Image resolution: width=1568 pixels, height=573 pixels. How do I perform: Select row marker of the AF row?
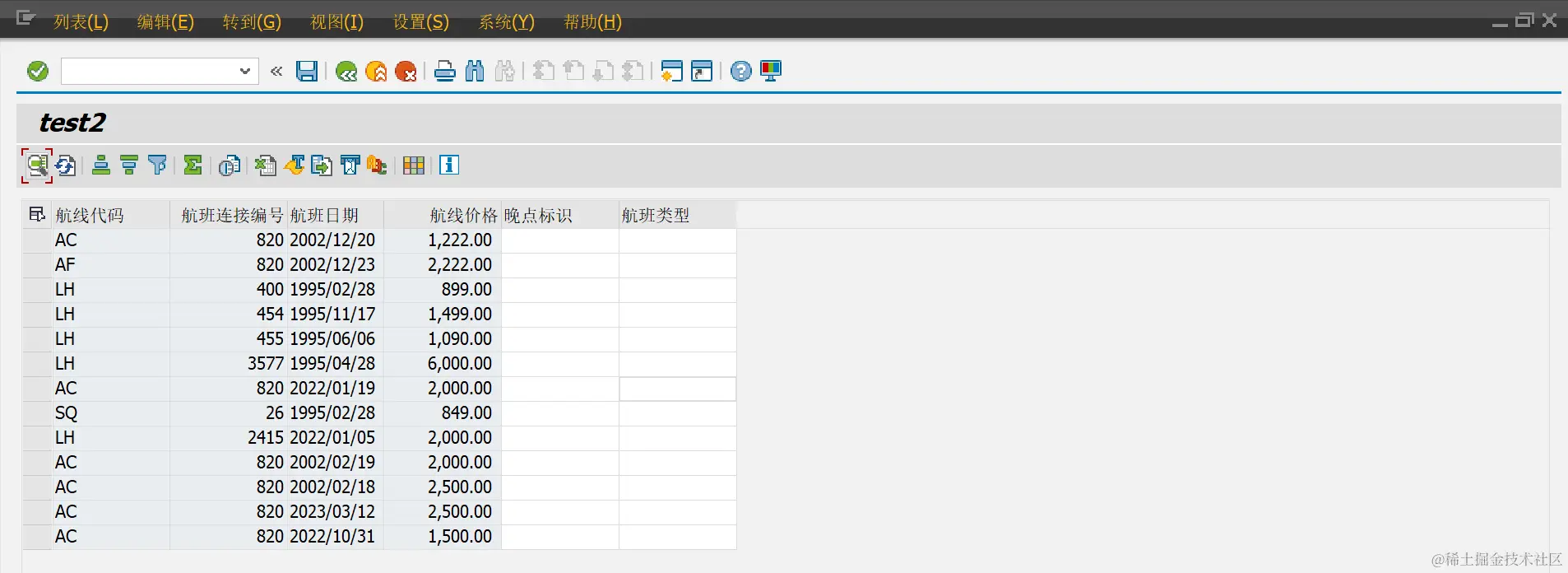tap(37, 265)
